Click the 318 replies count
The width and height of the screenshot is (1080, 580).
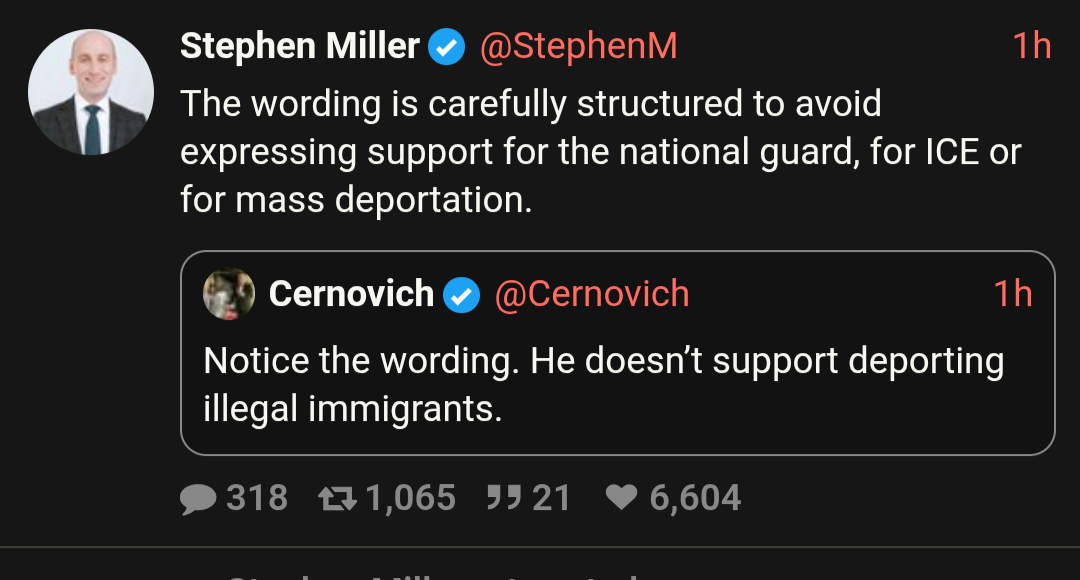point(257,497)
